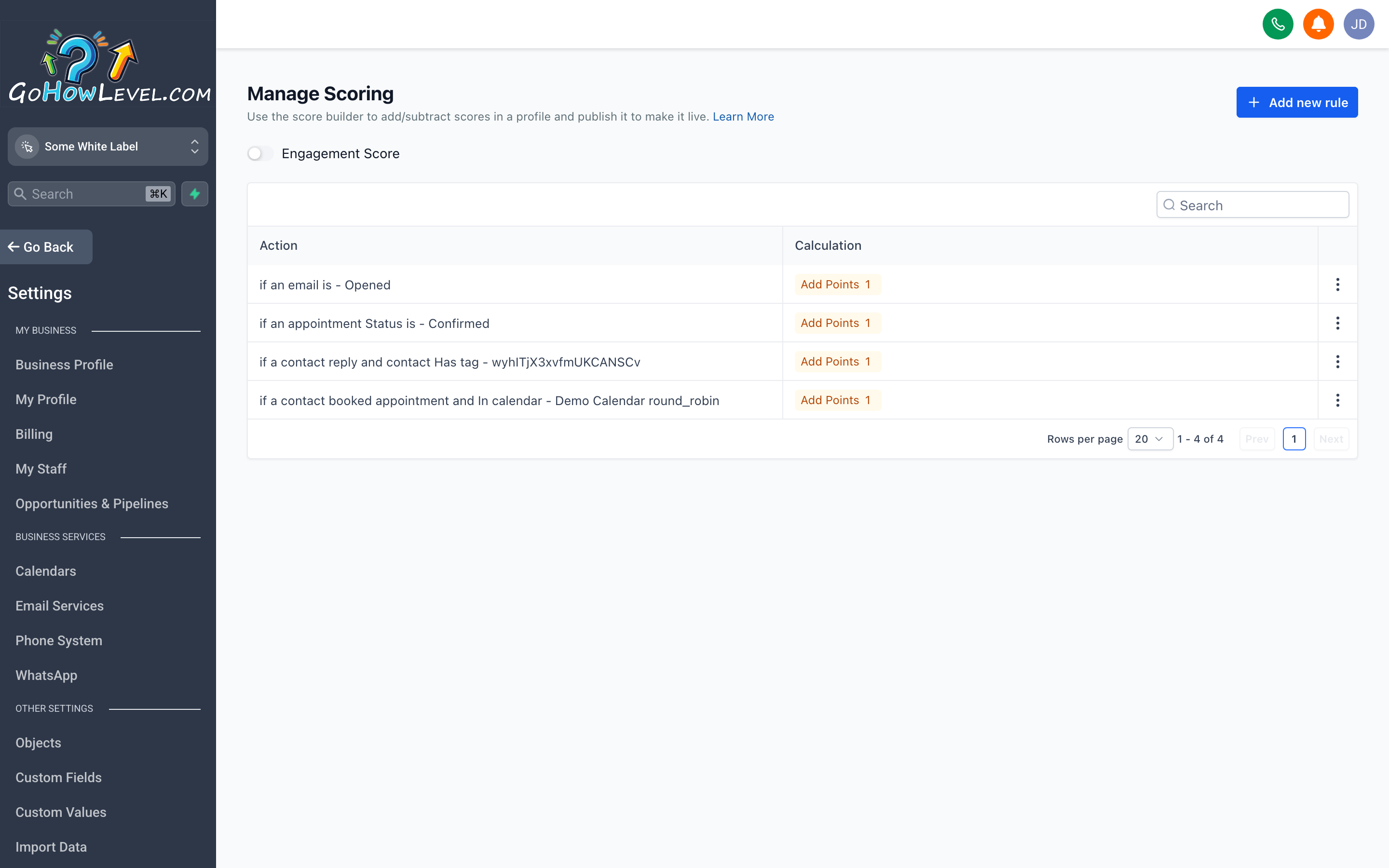The height and width of the screenshot is (868, 1389).
Task: Click 'if an email is - Opened' row text
Action: coord(325,285)
